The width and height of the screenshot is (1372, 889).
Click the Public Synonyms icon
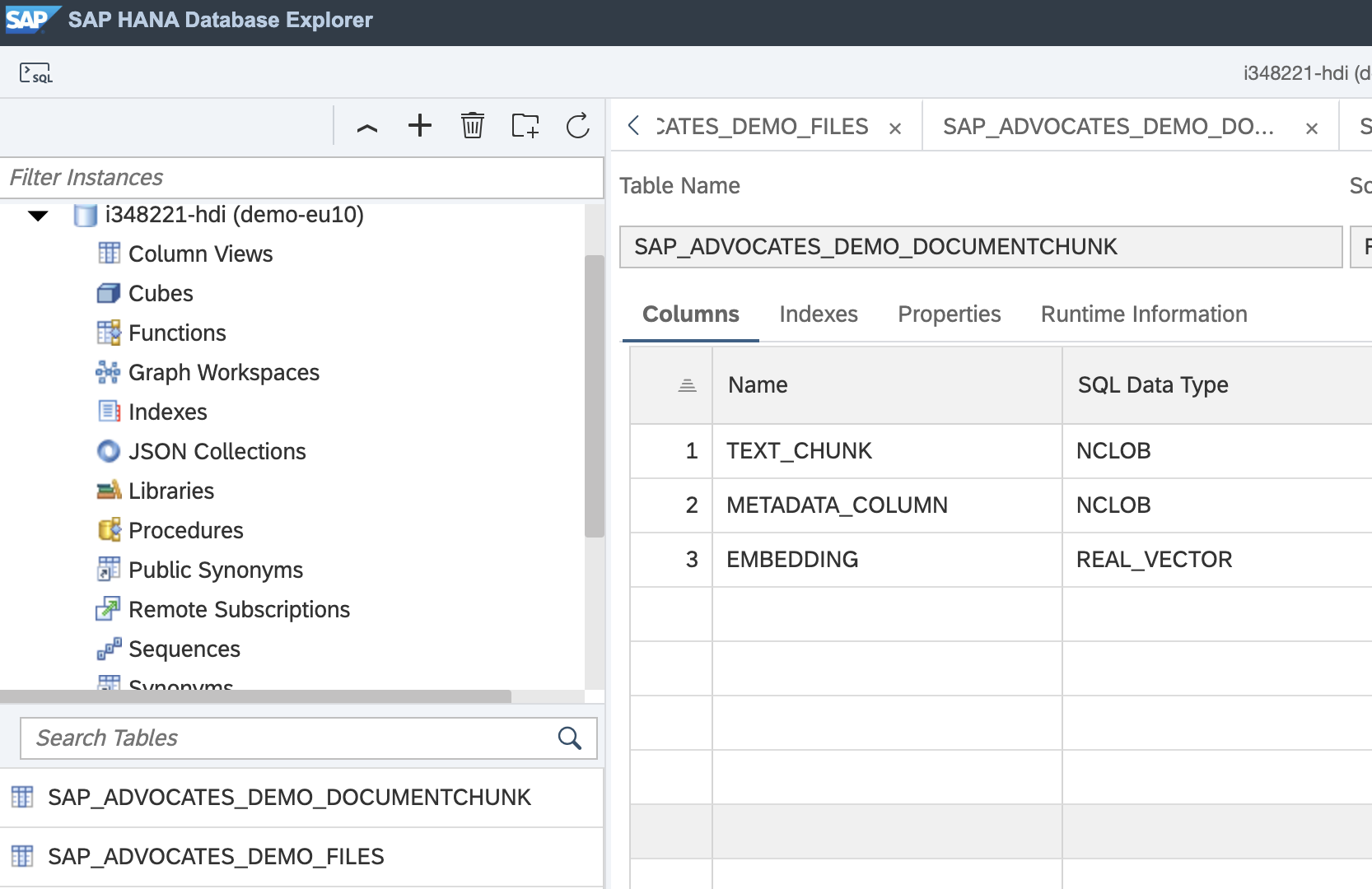(109, 570)
